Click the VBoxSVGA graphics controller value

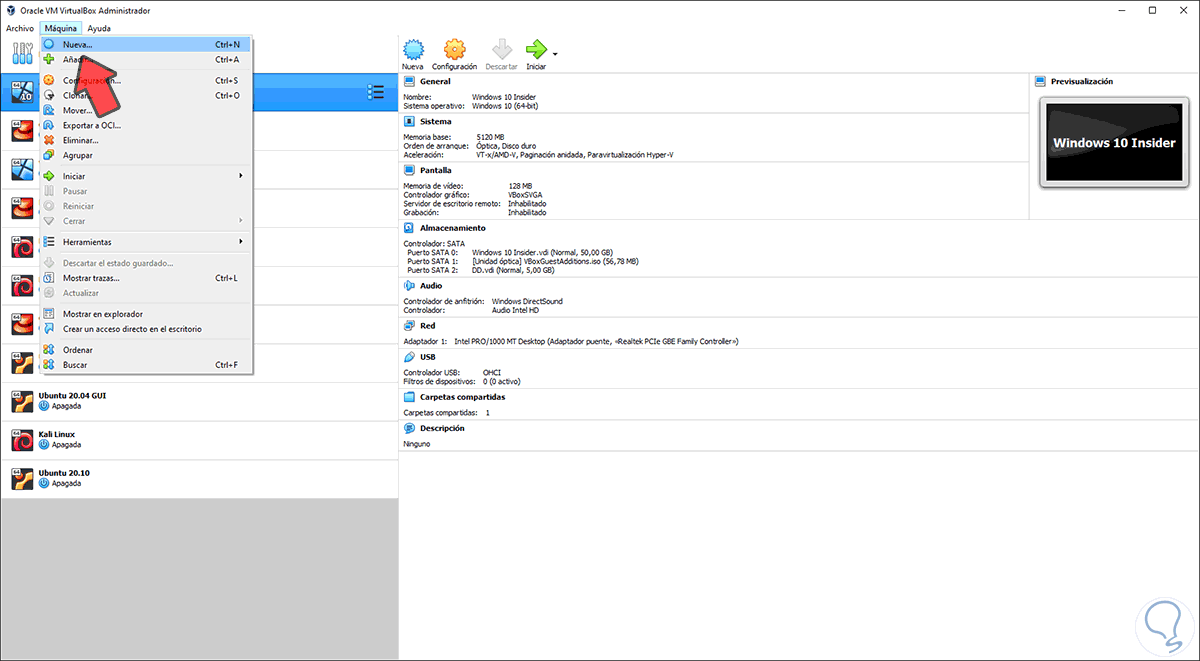coord(527,194)
